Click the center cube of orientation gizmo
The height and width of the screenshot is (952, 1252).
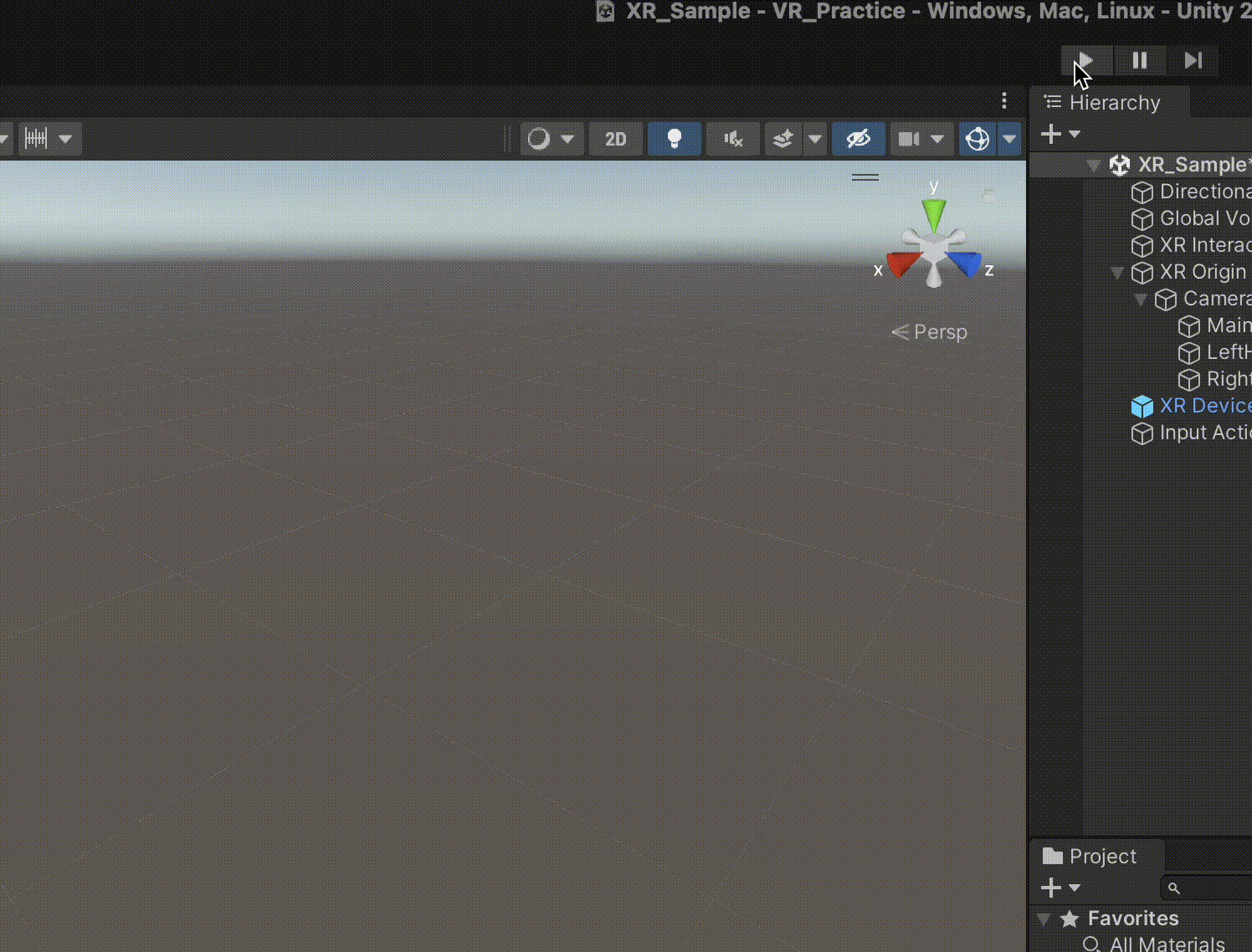(x=934, y=249)
